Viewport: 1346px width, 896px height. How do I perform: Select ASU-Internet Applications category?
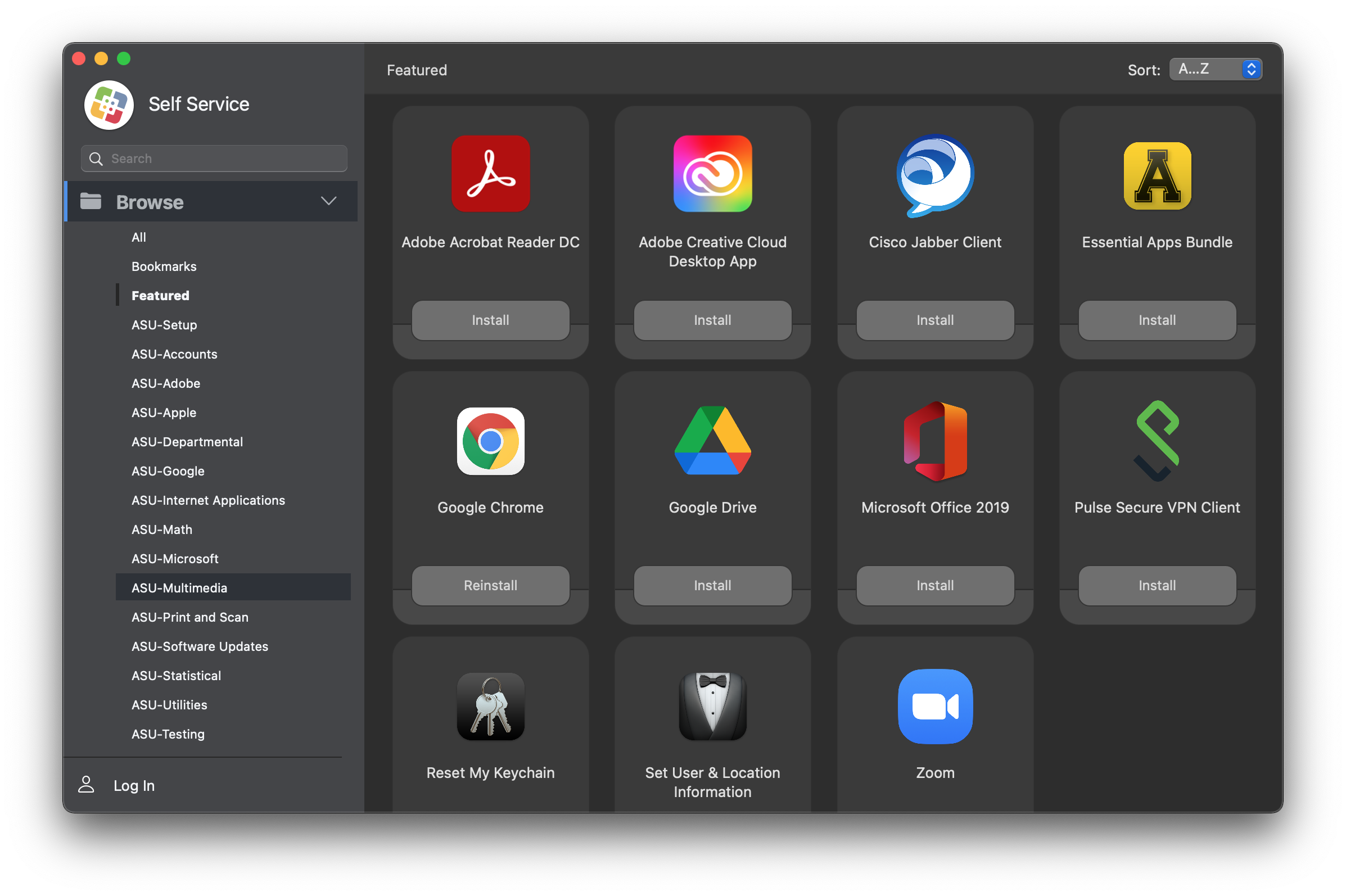208,500
